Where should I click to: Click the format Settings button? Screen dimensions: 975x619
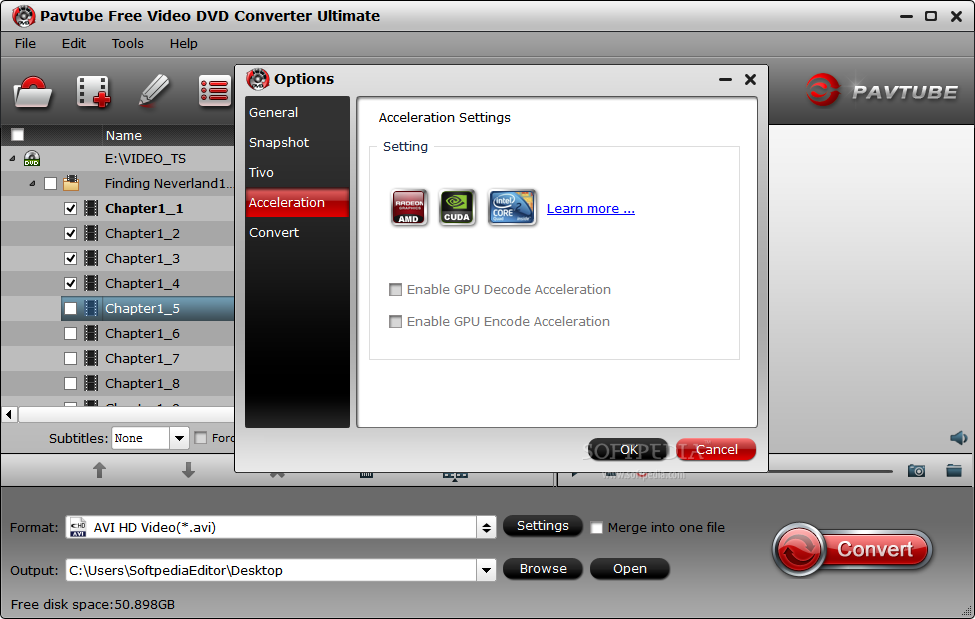pos(543,526)
